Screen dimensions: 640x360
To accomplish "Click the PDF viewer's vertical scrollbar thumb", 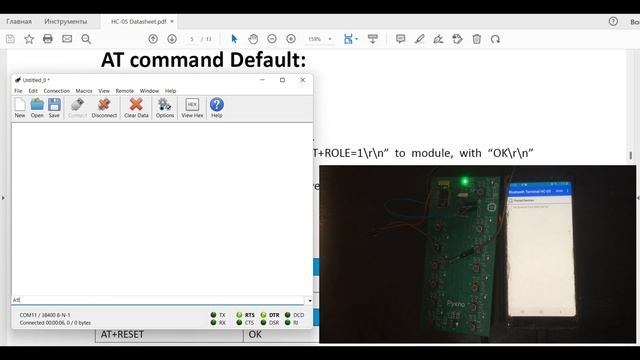I will (x=631, y=156).
